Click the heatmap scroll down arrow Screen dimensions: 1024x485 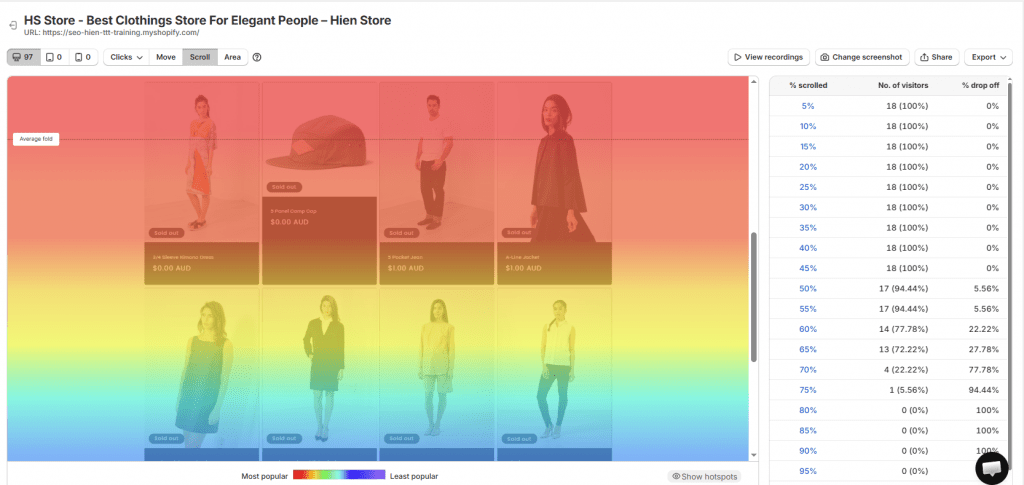(x=754, y=455)
